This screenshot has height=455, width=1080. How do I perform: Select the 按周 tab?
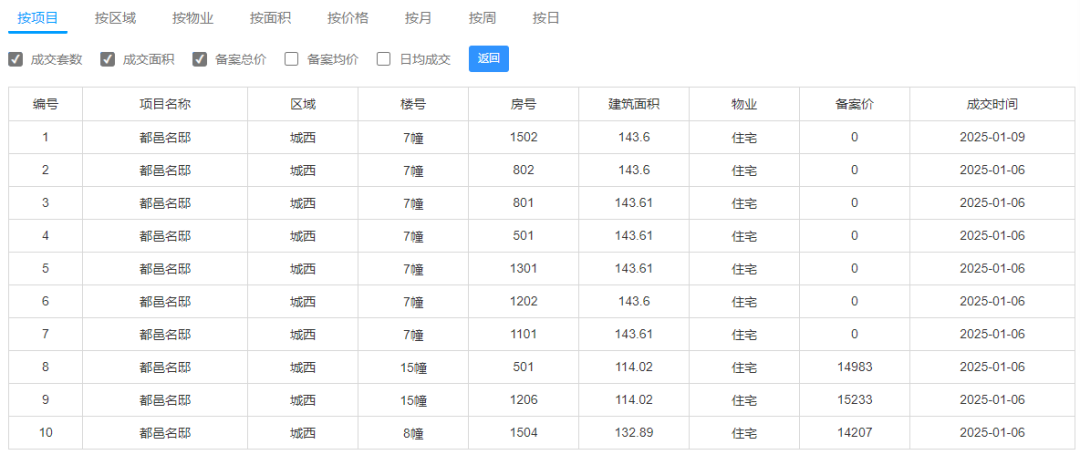click(482, 19)
